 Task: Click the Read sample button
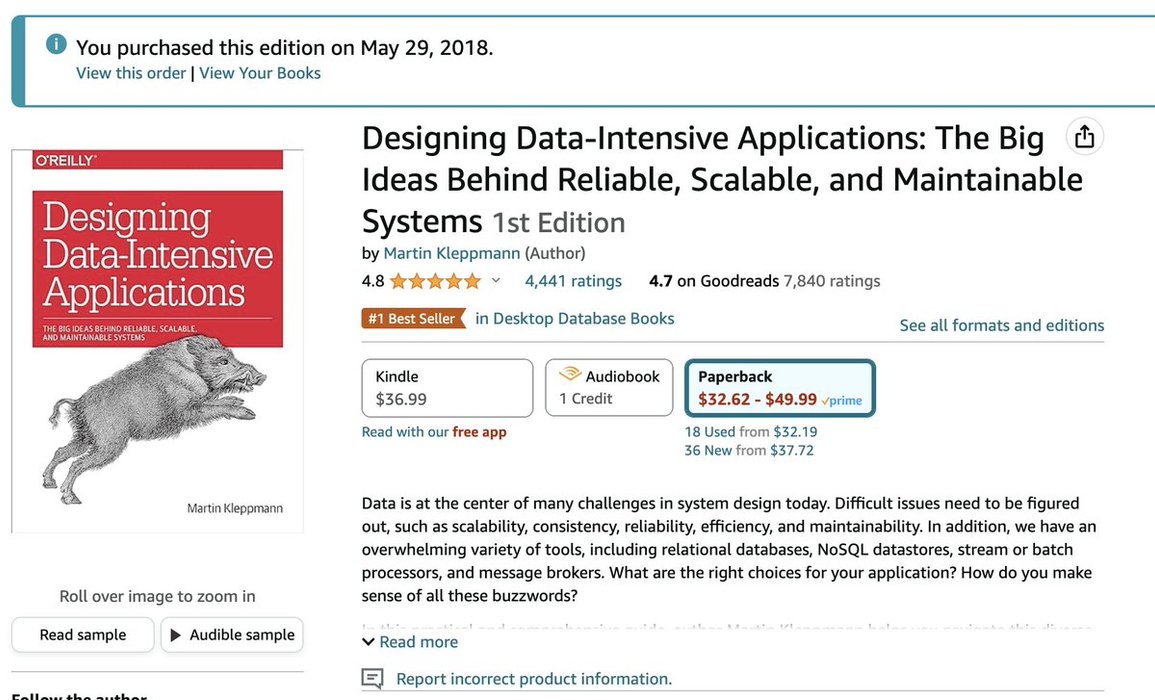(x=83, y=634)
